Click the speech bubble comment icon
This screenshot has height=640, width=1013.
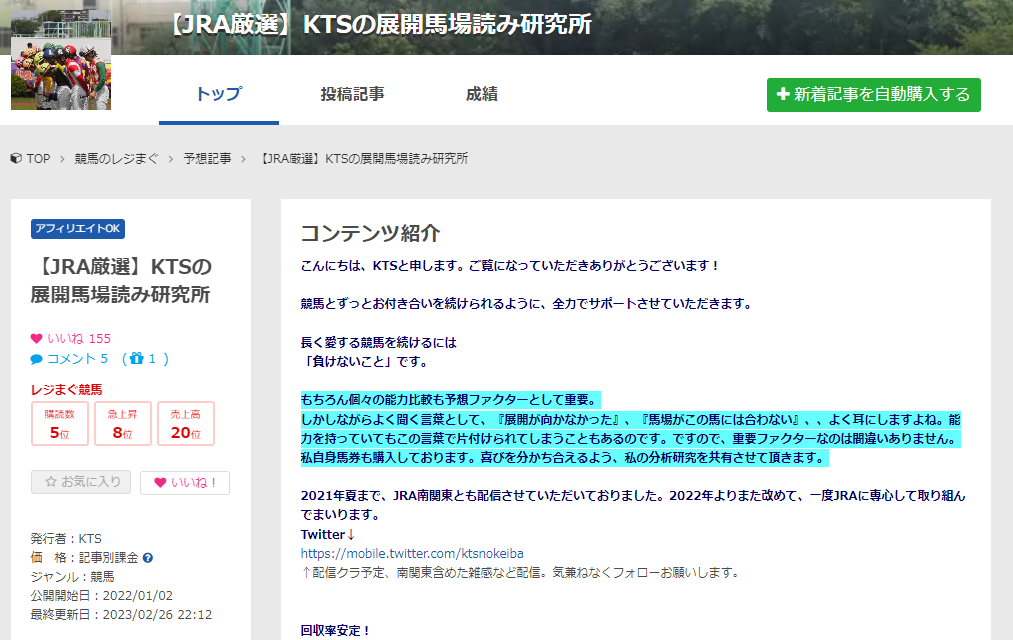(36, 359)
